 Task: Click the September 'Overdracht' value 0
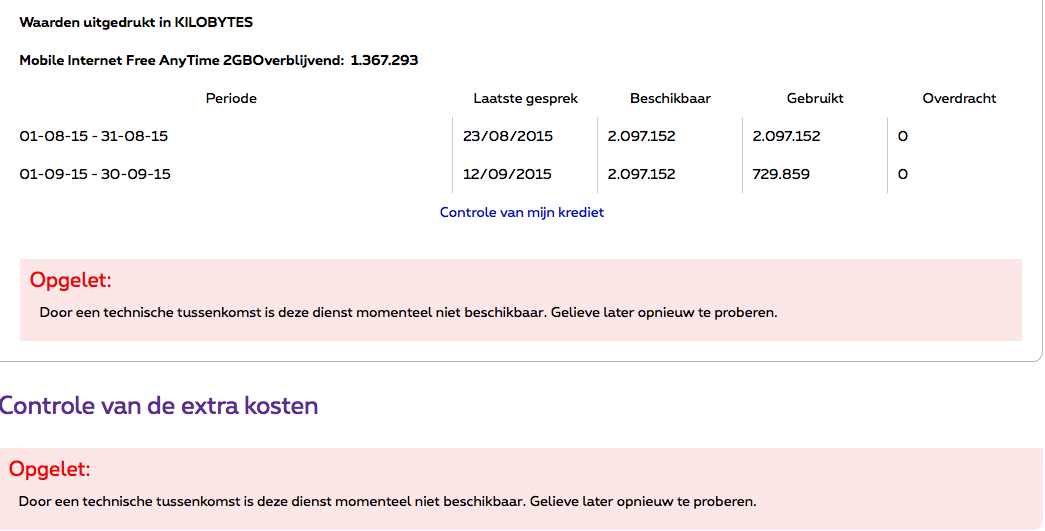tap(903, 174)
